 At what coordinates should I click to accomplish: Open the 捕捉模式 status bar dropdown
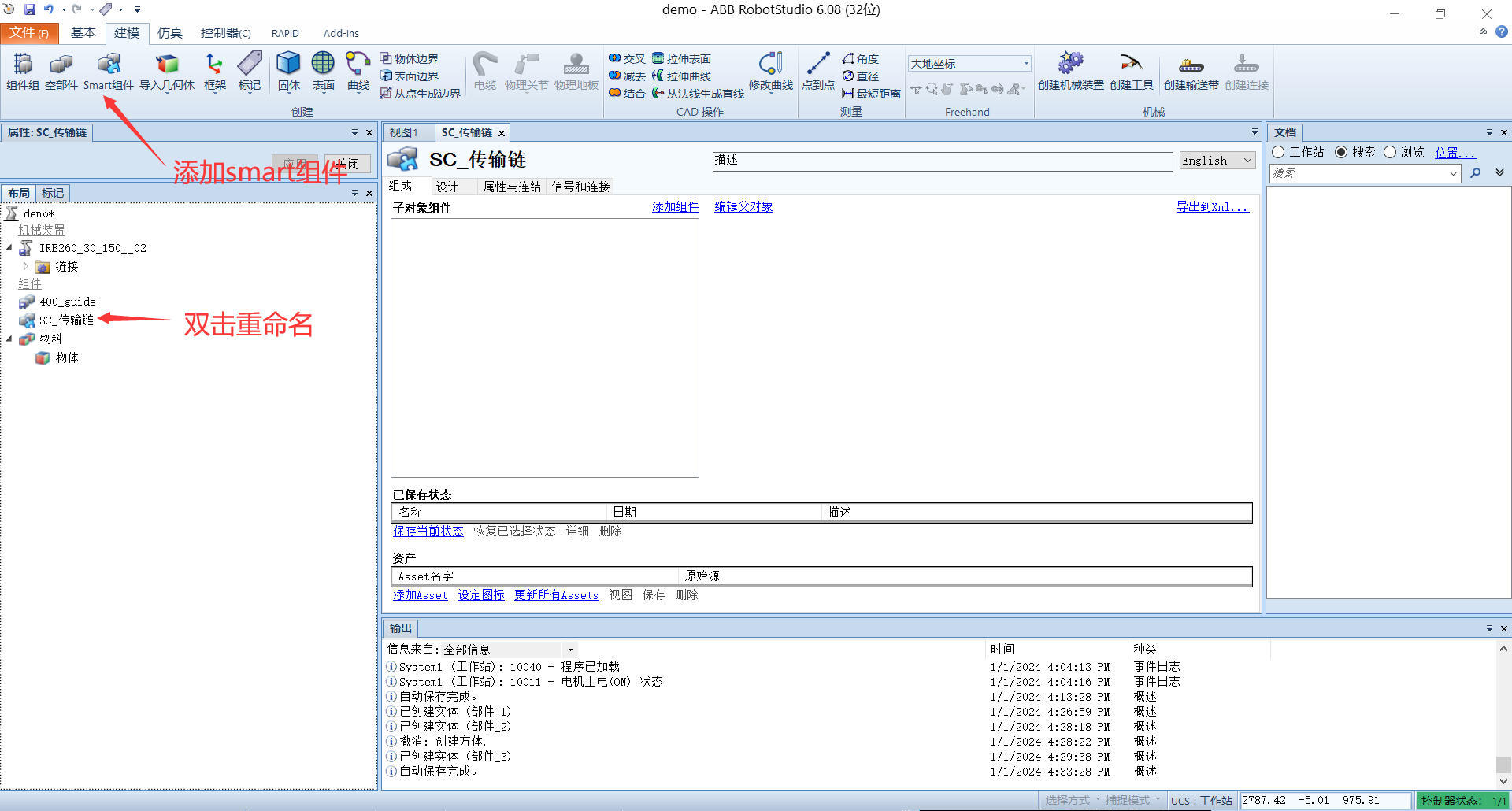[x=1132, y=800]
